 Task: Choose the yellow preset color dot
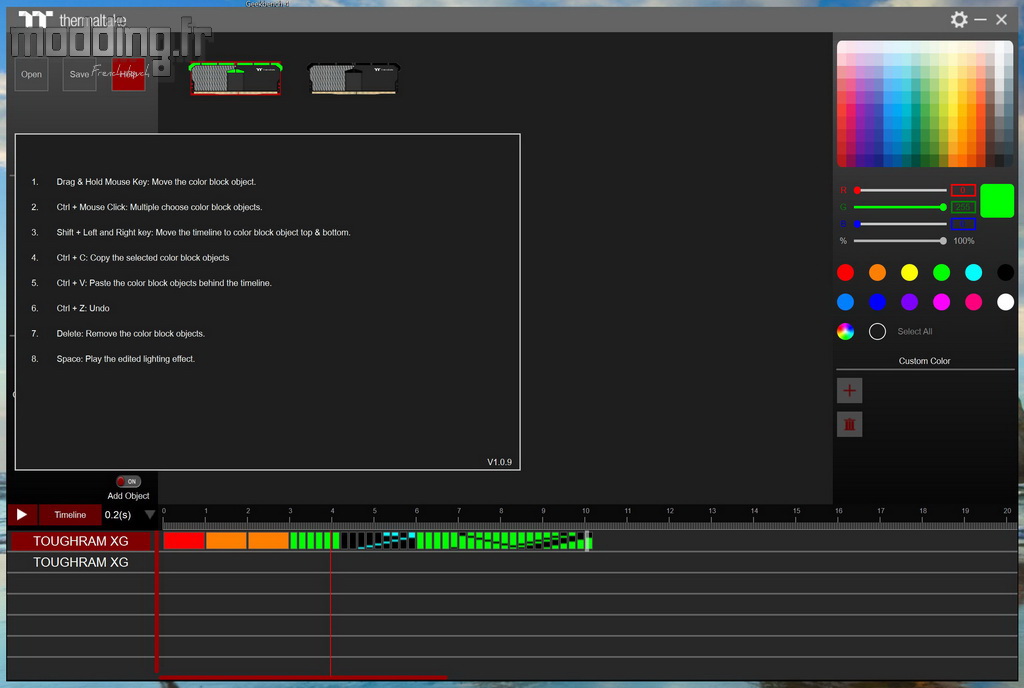point(909,272)
